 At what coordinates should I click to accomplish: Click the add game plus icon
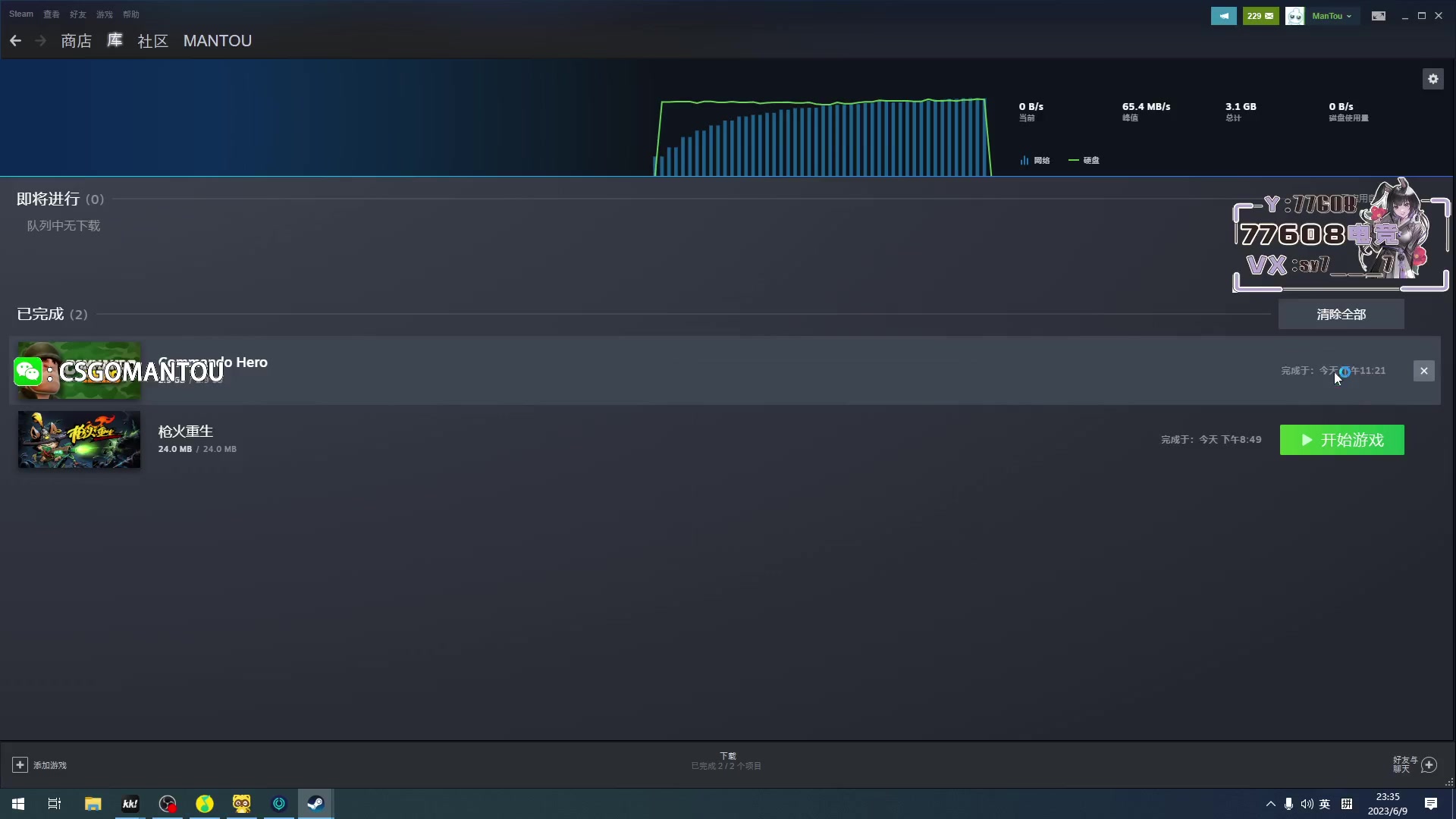coord(20,765)
